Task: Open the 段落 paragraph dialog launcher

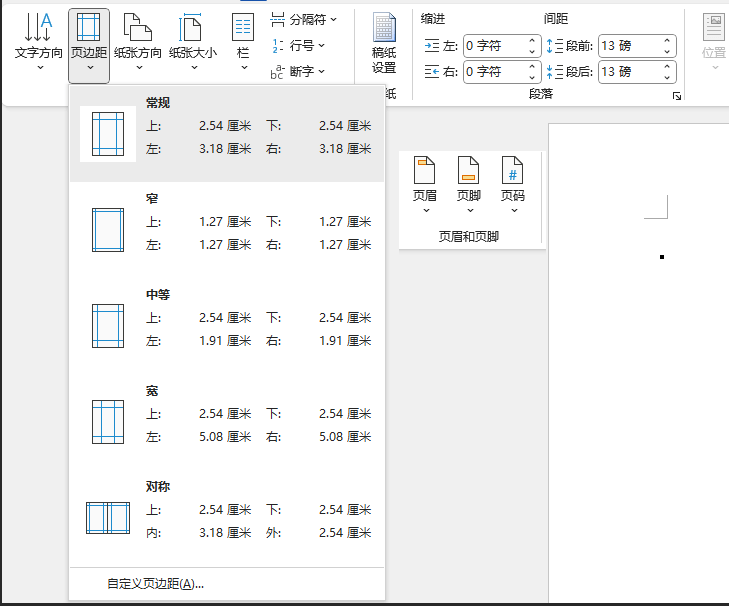Action: click(677, 96)
